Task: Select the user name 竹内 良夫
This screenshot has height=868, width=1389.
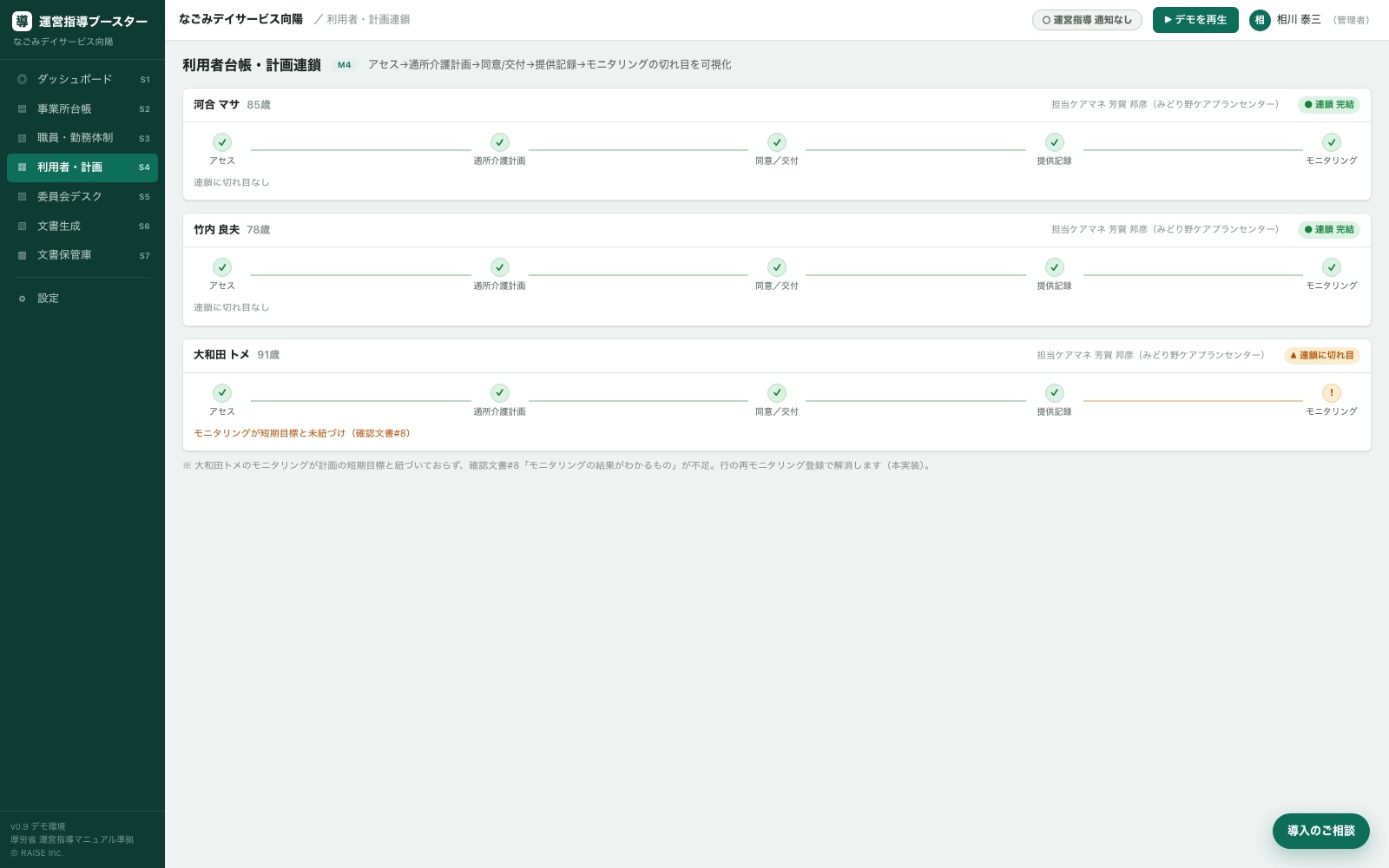Action: coord(216,230)
